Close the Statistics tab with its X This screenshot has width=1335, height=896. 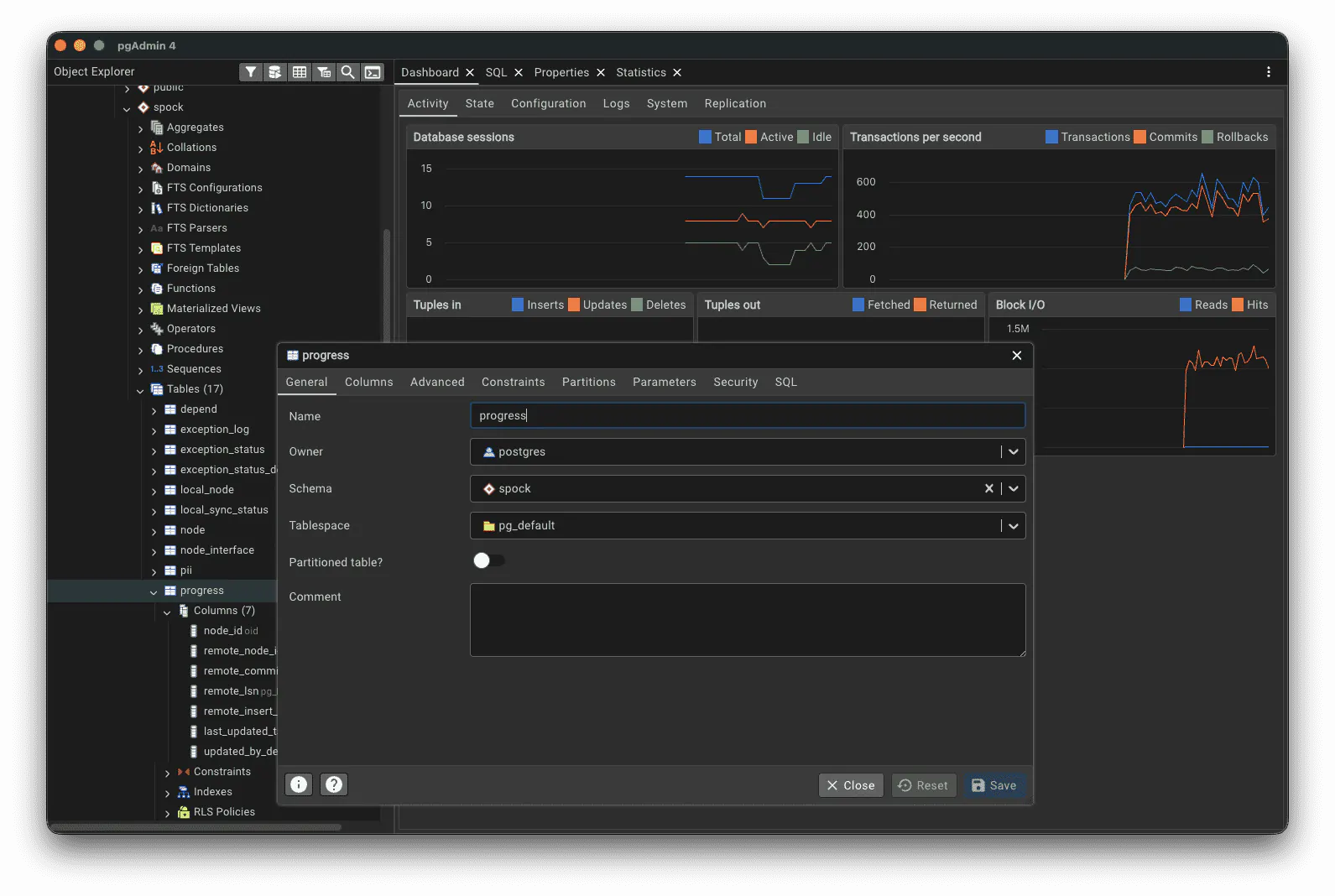(677, 73)
